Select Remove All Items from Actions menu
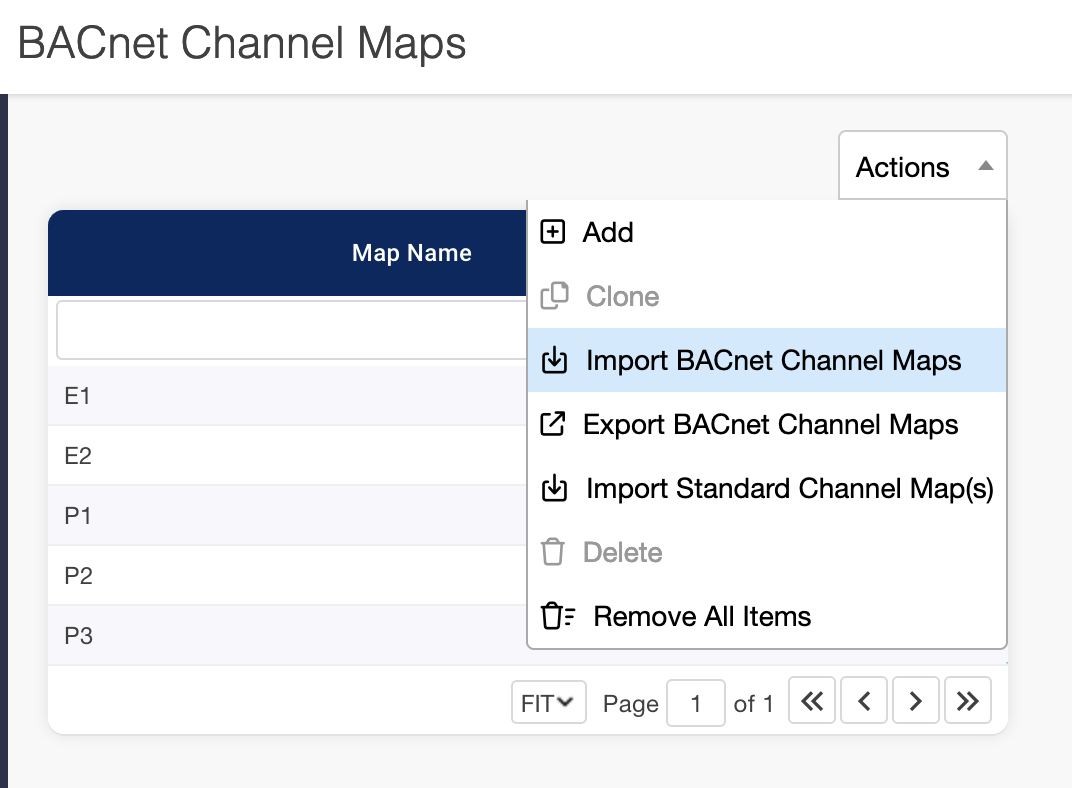 (x=702, y=617)
